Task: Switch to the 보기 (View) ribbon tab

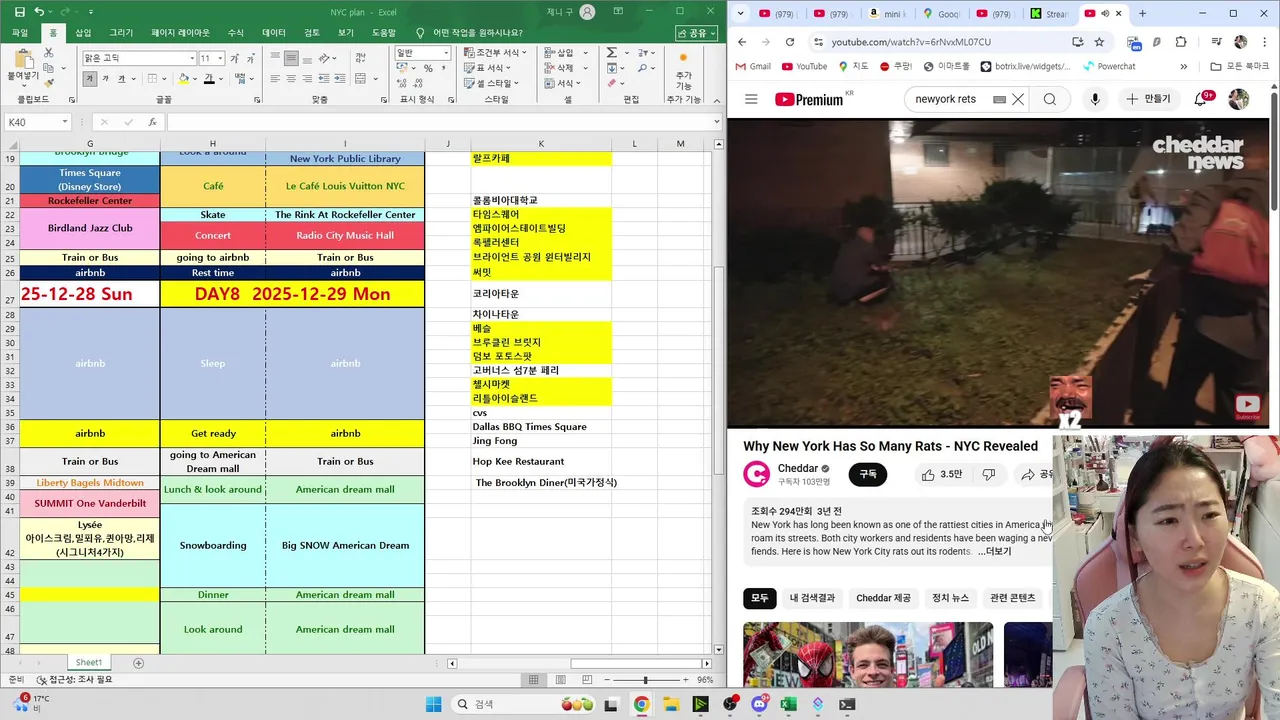Action: coord(345,33)
